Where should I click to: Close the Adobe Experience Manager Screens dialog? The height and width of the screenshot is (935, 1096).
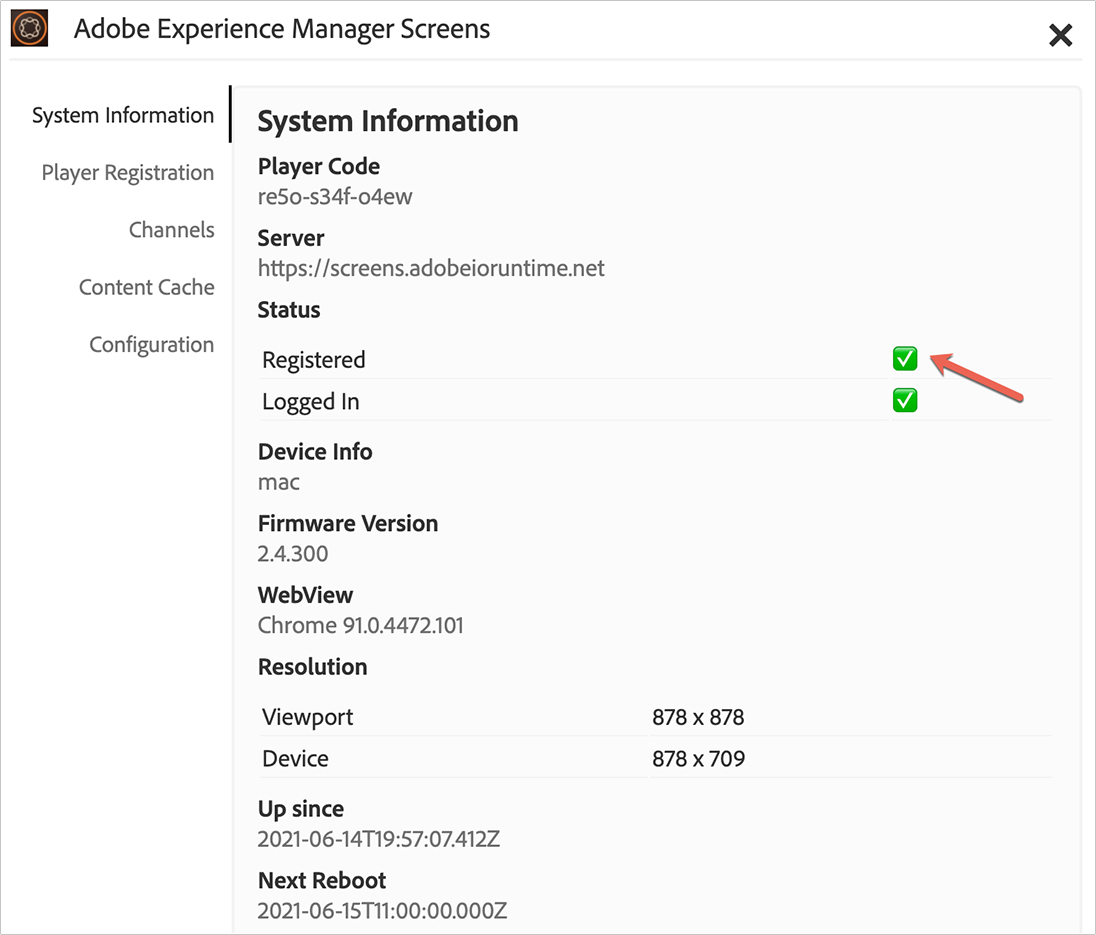click(x=1060, y=36)
